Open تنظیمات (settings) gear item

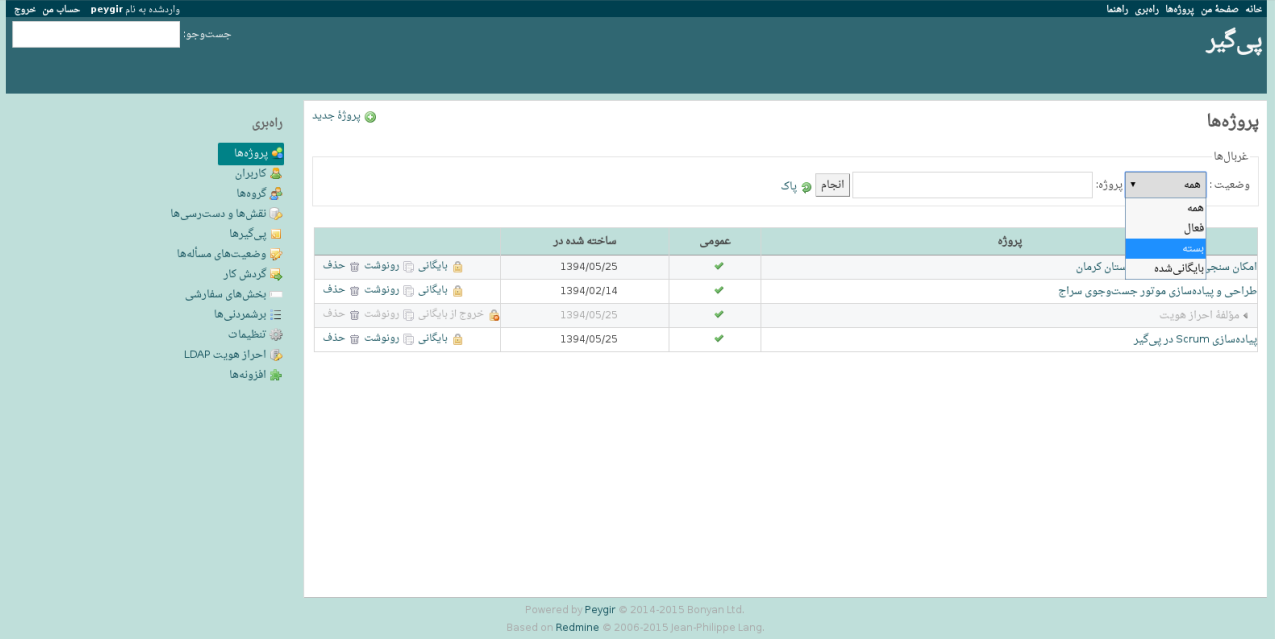coord(255,334)
